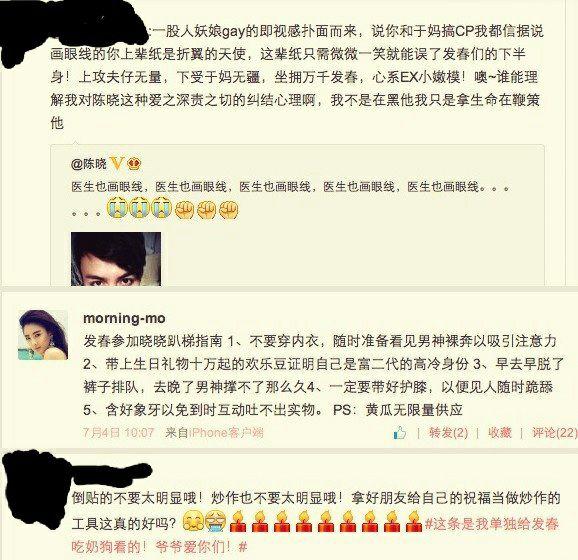
Task: Click the @陈晓 username mention
Action: point(89,164)
